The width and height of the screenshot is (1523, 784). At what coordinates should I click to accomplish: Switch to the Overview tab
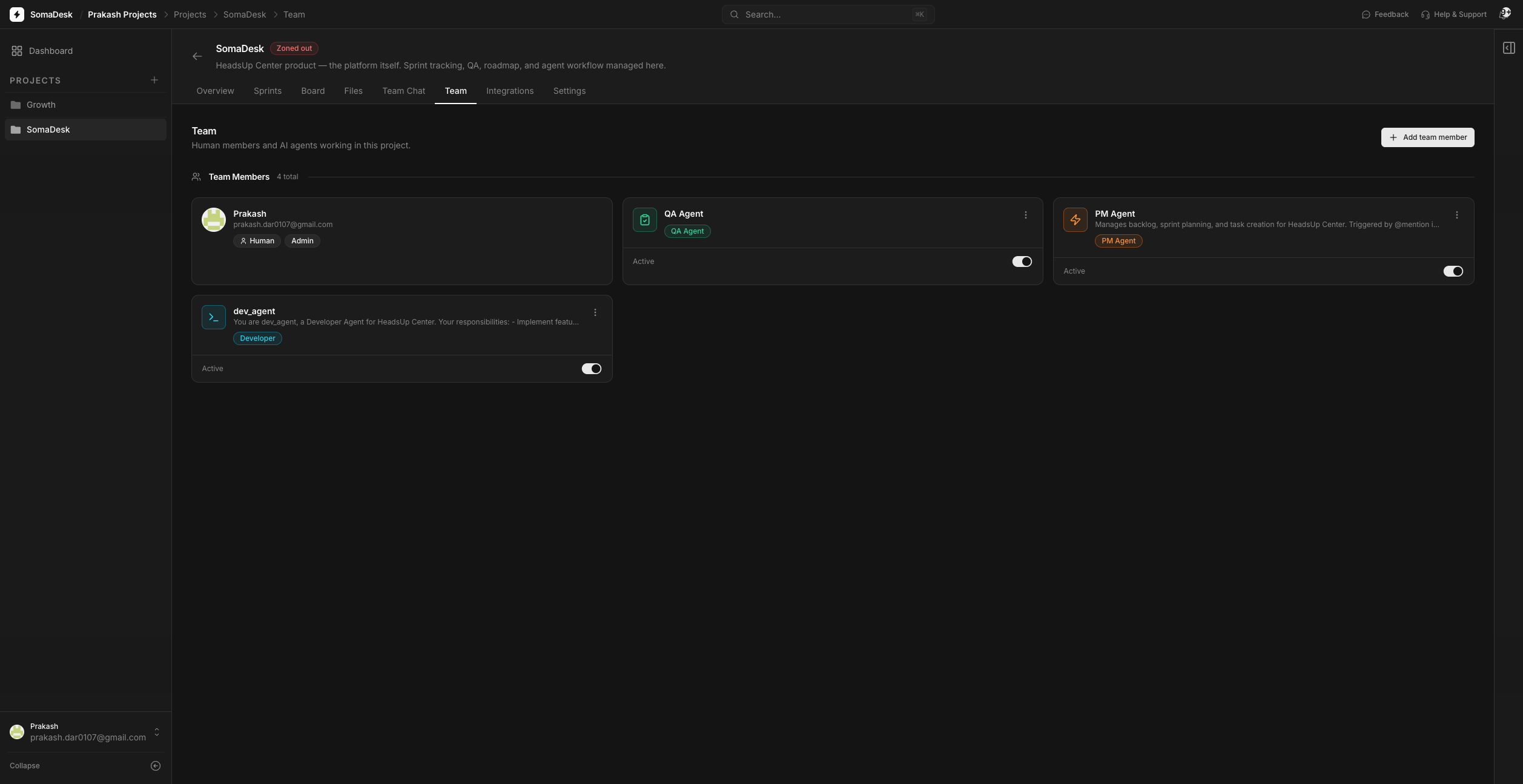215,91
